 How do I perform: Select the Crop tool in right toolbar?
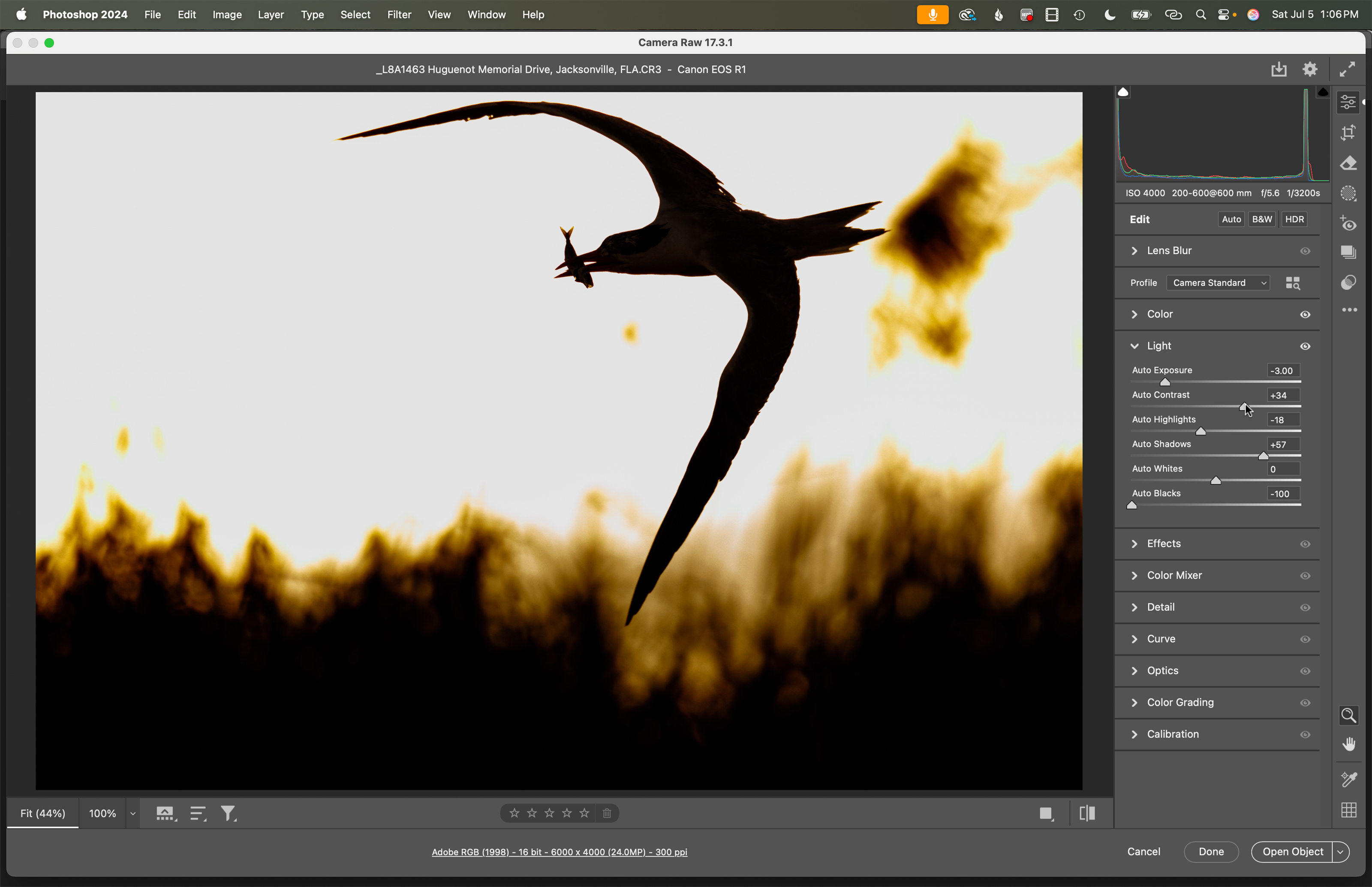tap(1348, 133)
